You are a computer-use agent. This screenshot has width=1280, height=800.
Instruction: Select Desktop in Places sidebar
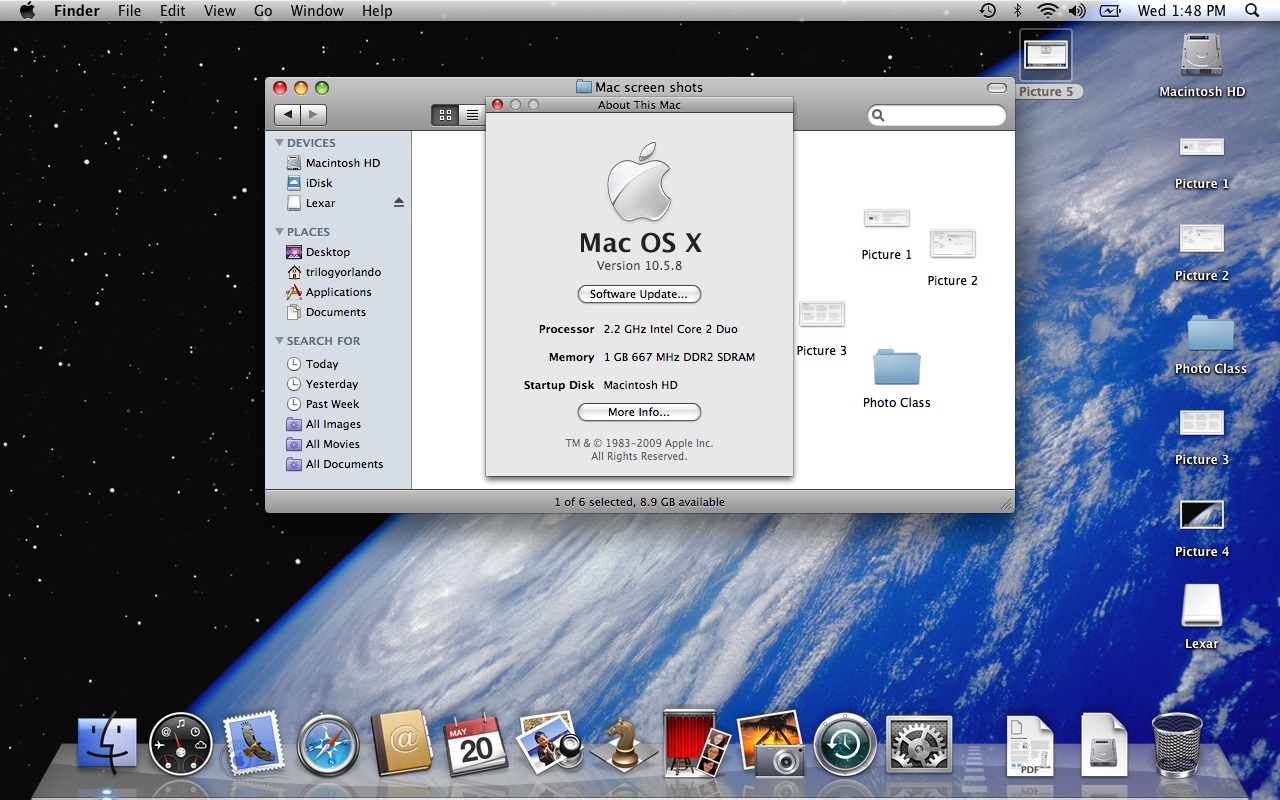pos(338,252)
